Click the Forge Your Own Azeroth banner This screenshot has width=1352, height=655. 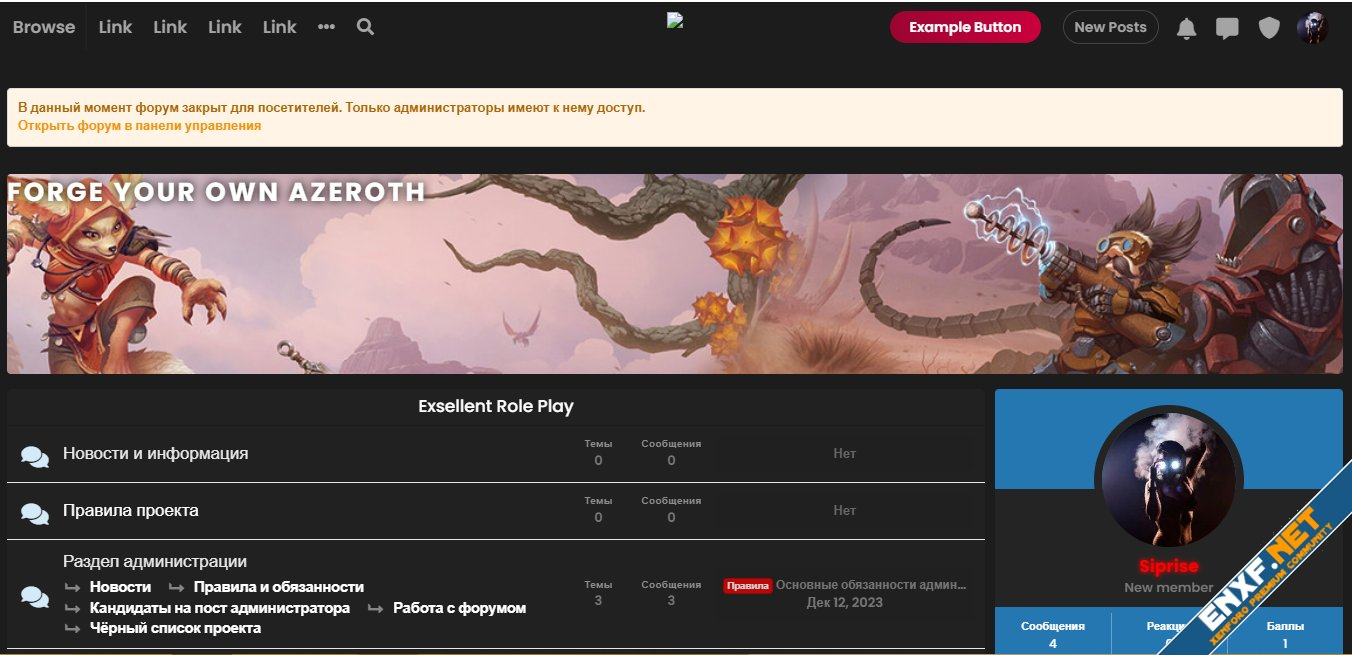tap(674, 274)
